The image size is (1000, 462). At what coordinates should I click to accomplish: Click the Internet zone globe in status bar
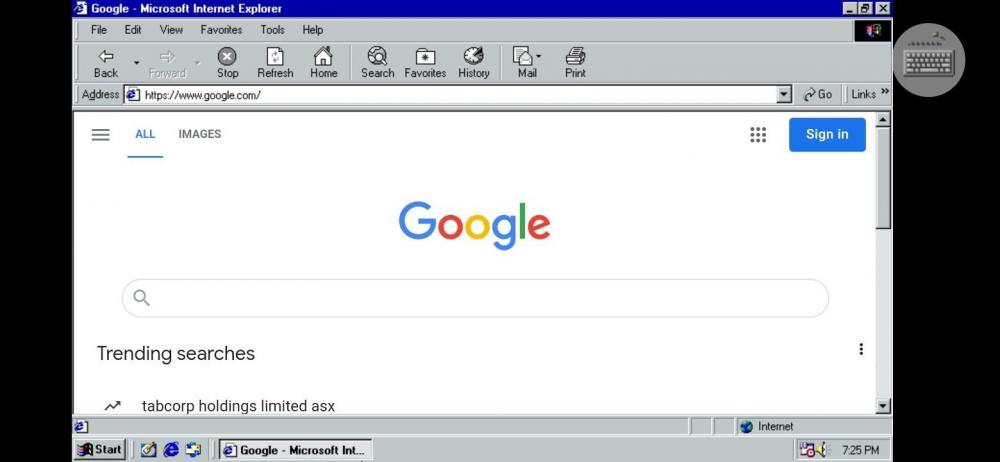(x=746, y=427)
